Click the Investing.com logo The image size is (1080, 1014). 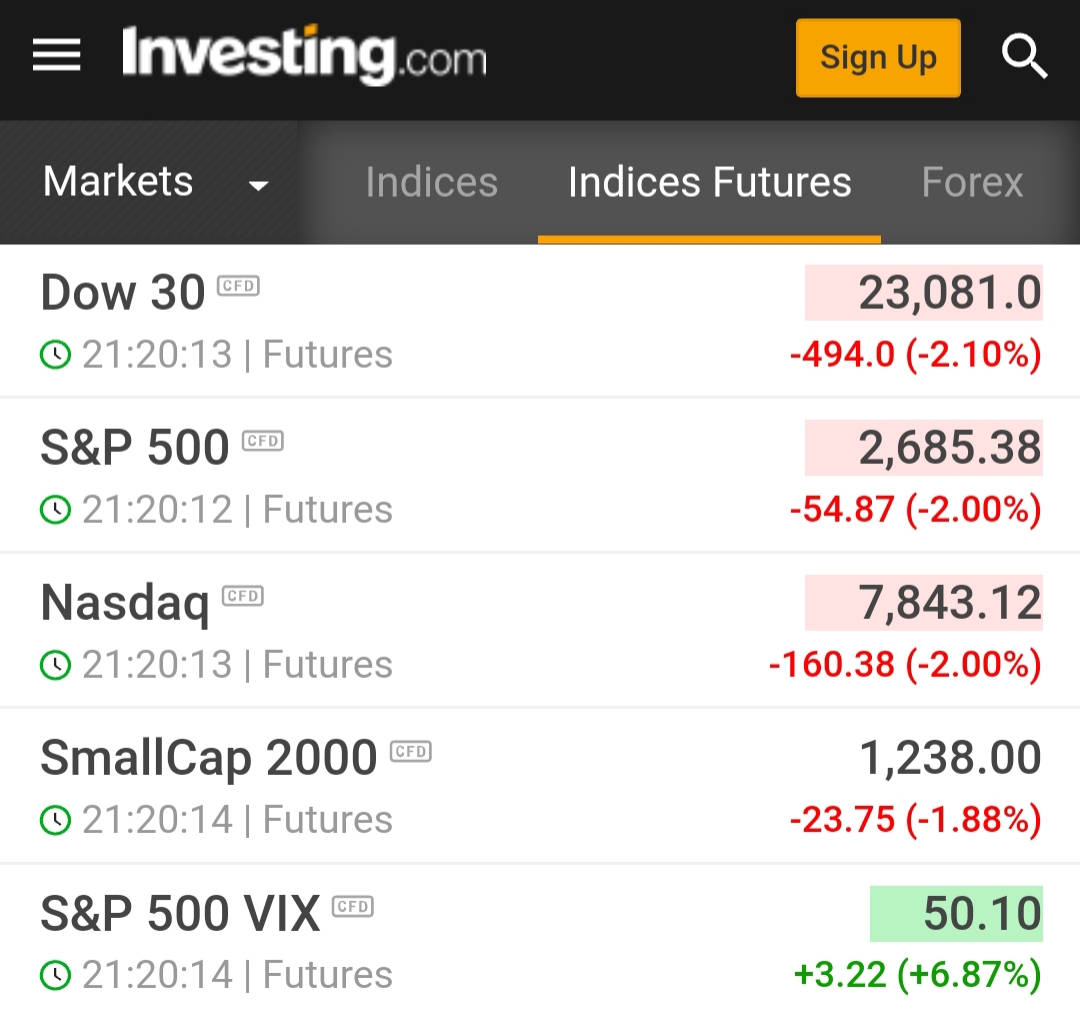304,56
